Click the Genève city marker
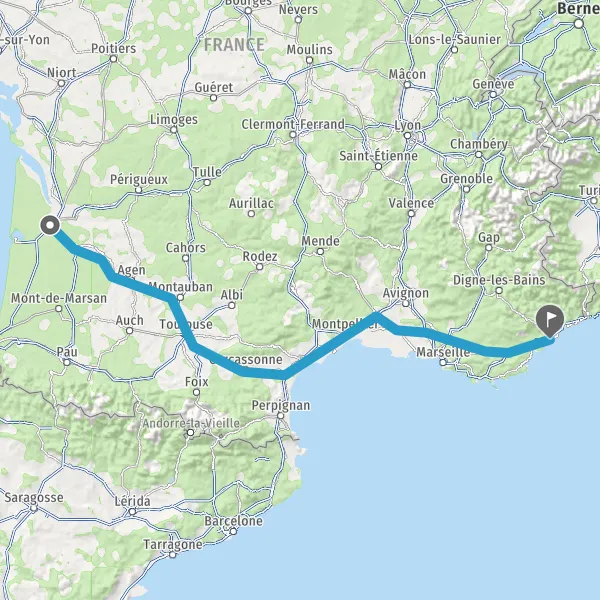This screenshot has width=600, height=600. (x=494, y=94)
